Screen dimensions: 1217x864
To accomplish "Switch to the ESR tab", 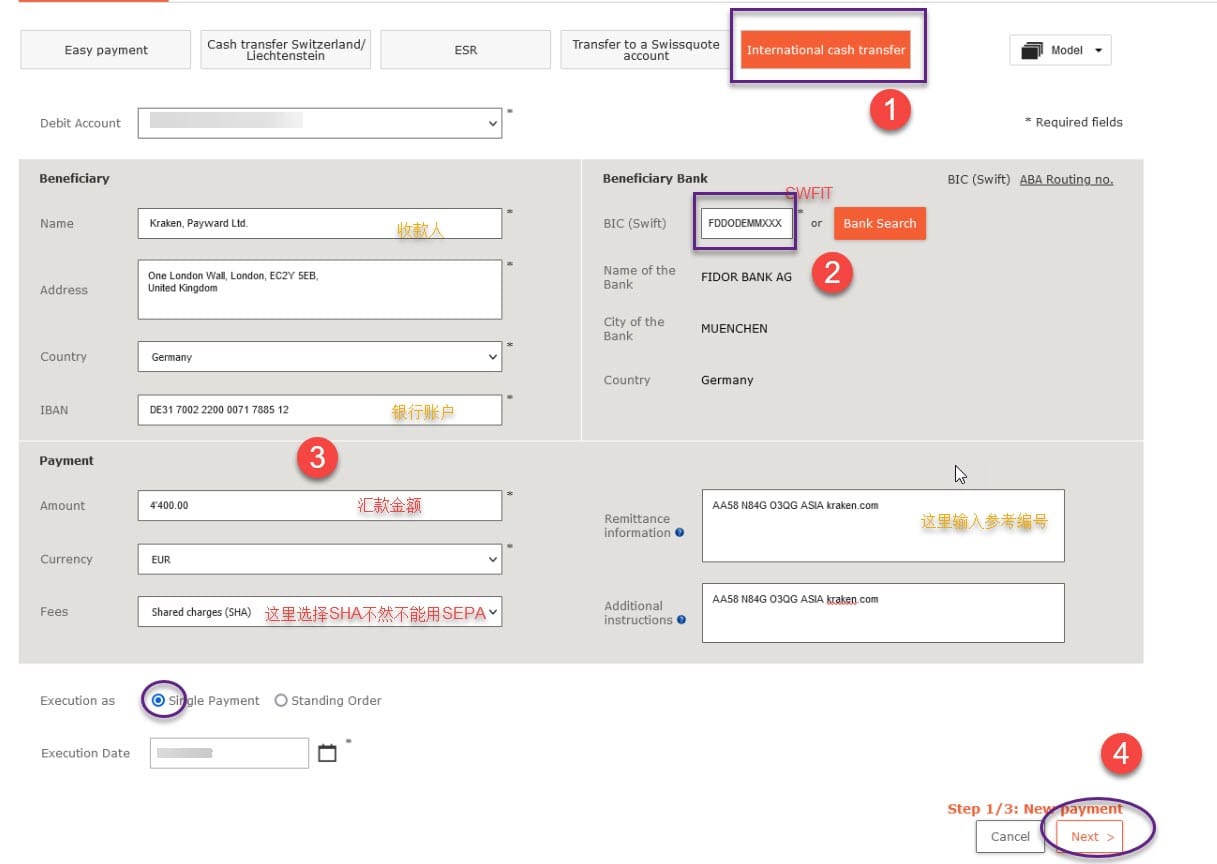I will point(465,48).
